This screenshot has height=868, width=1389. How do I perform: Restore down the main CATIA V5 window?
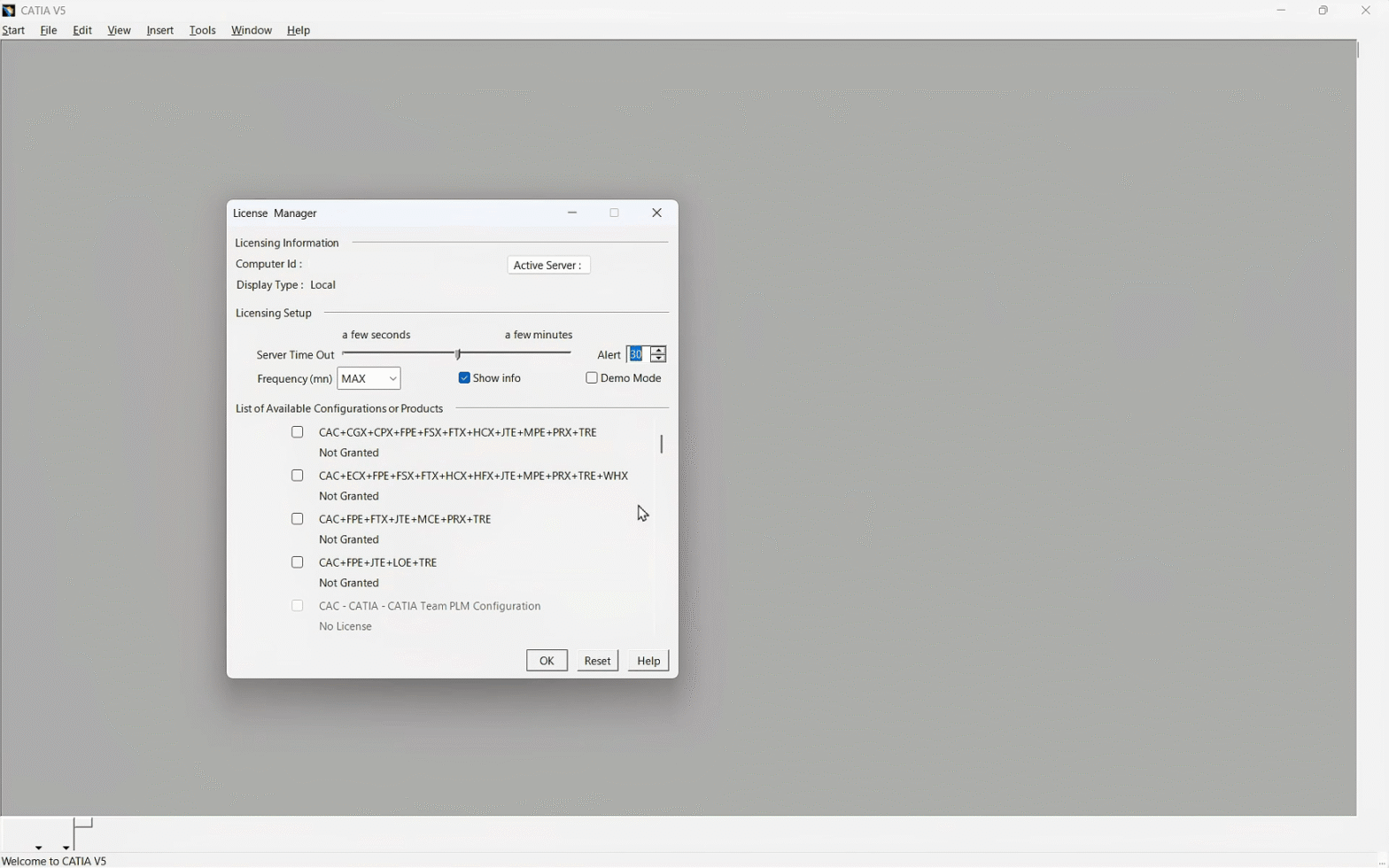(x=1323, y=11)
